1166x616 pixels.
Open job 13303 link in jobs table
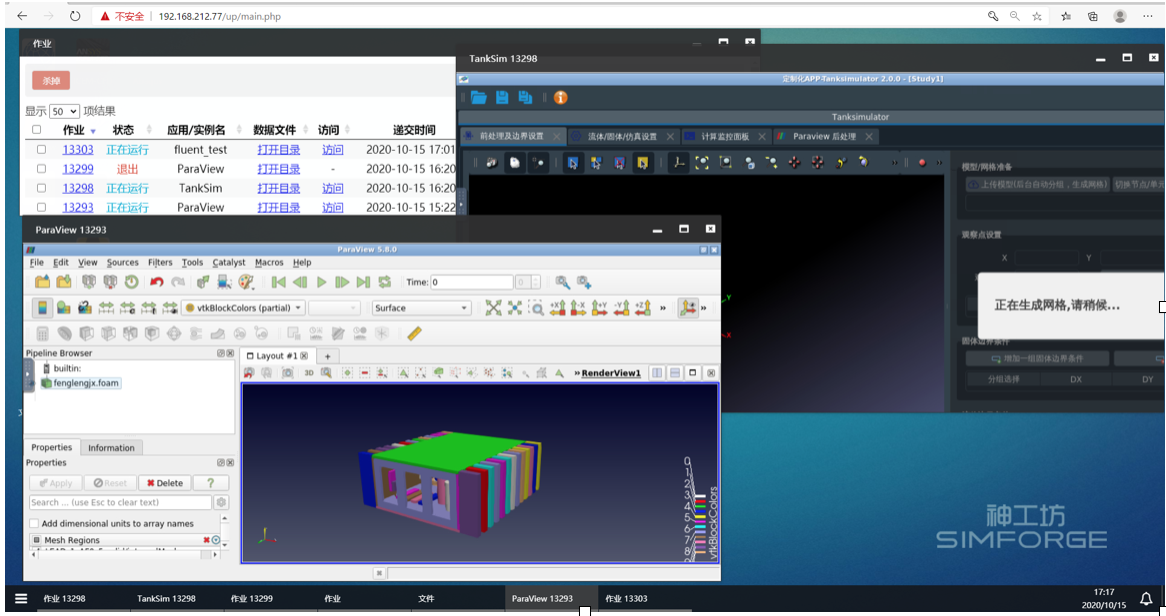point(78,150)
